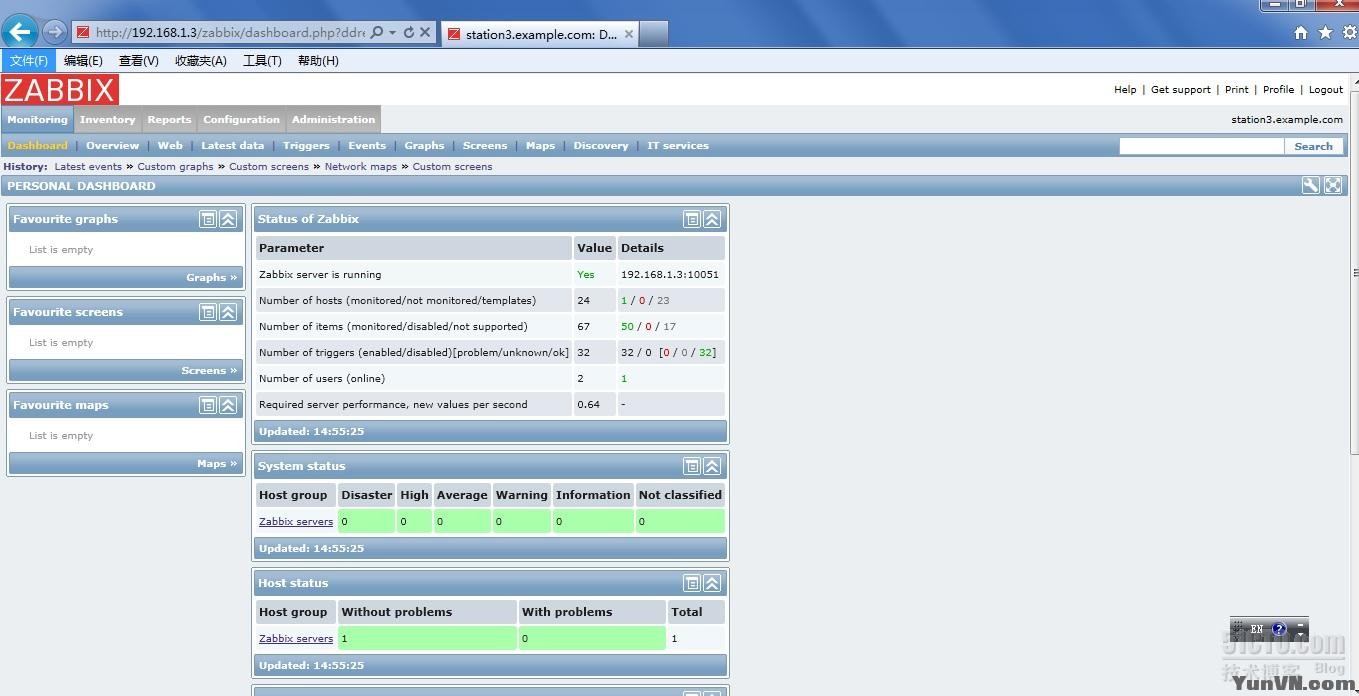Collapse the Favourite graphs widget
Viewport: 1359px width, 696px height.
pos(228,219)
